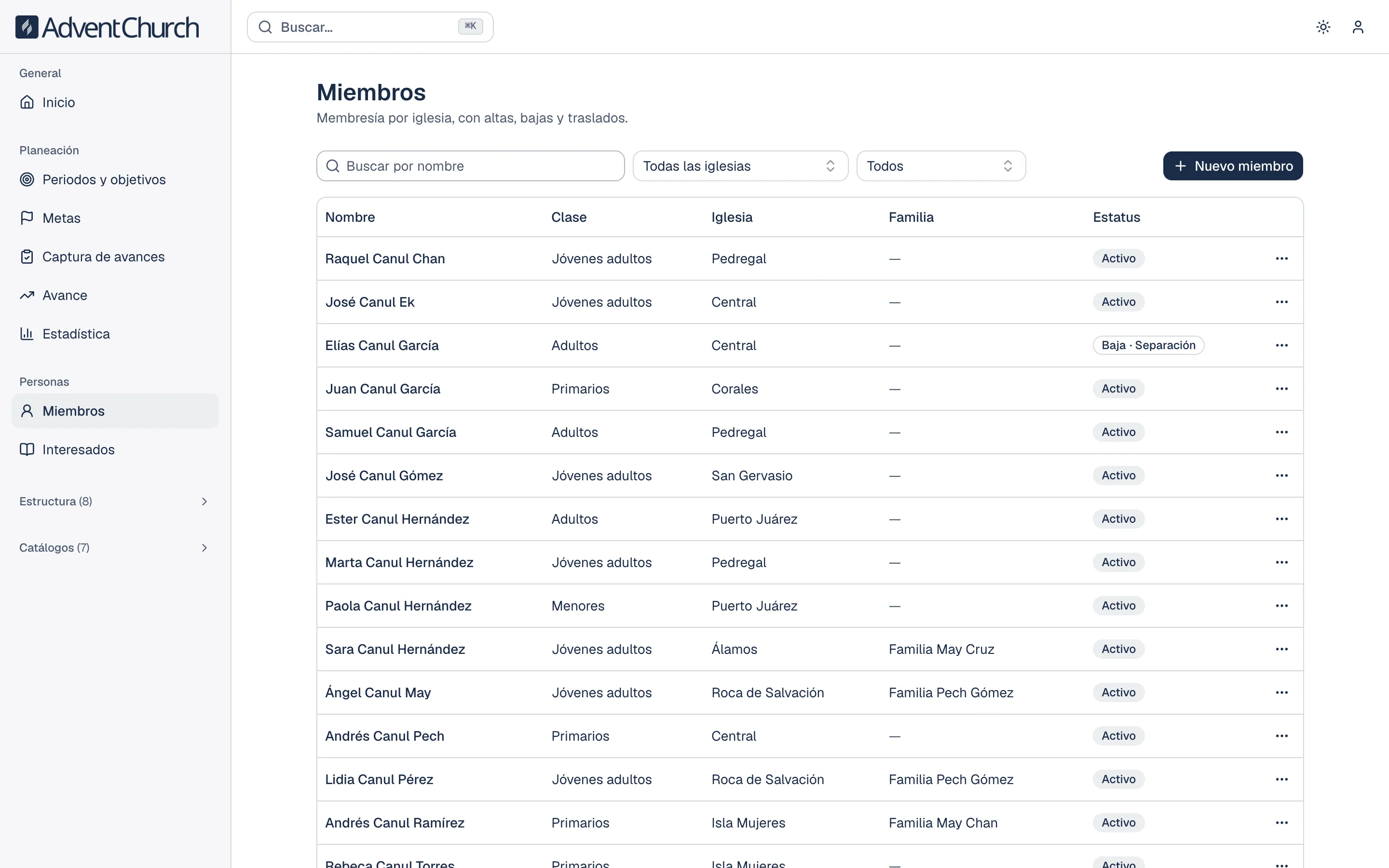Expand the Estructura (8) section
The height and width of the screenshot is (868, 1389).
(x=115, y=501)
